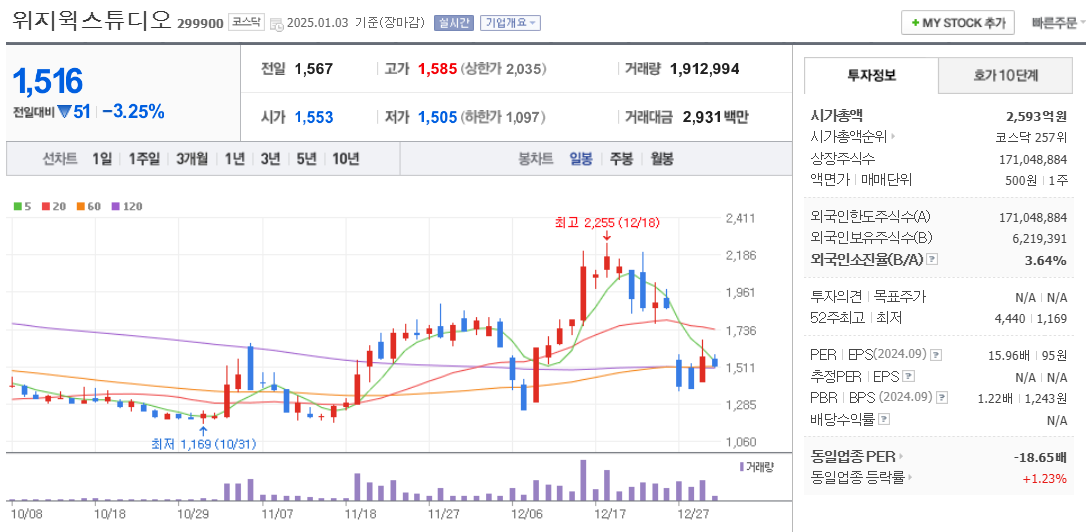Click the 실시간 badge button

pos(454,23)
